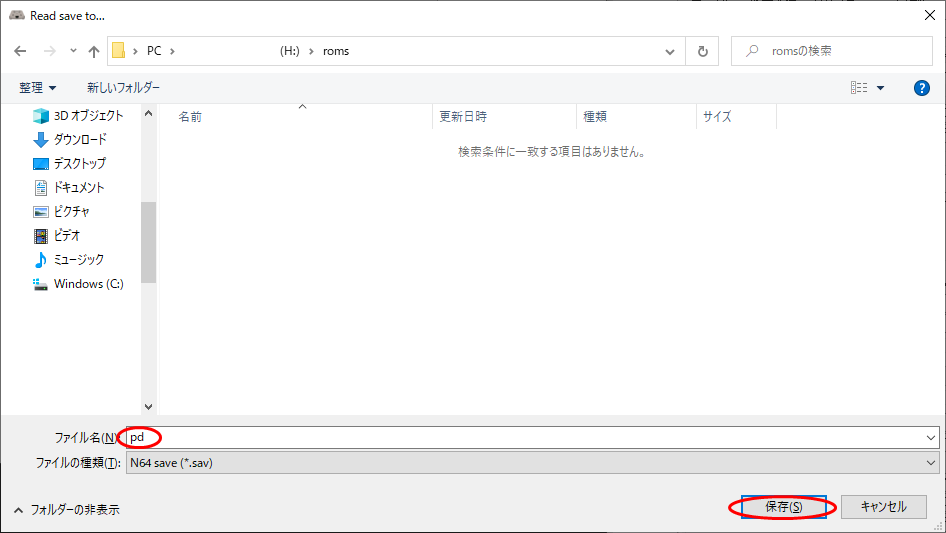Open address bar history dropdown
Image resolution: width=946 pixels, height=533 pixels.
(670, 52)
